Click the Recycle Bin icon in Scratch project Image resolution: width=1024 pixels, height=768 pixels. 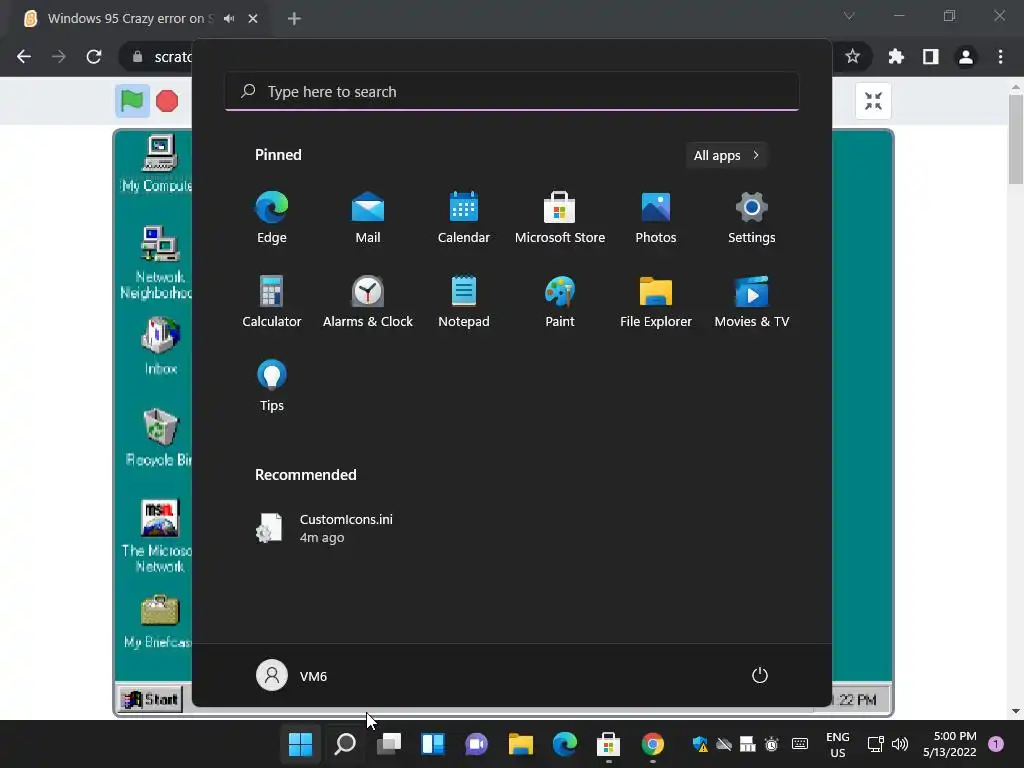[159, 438]
